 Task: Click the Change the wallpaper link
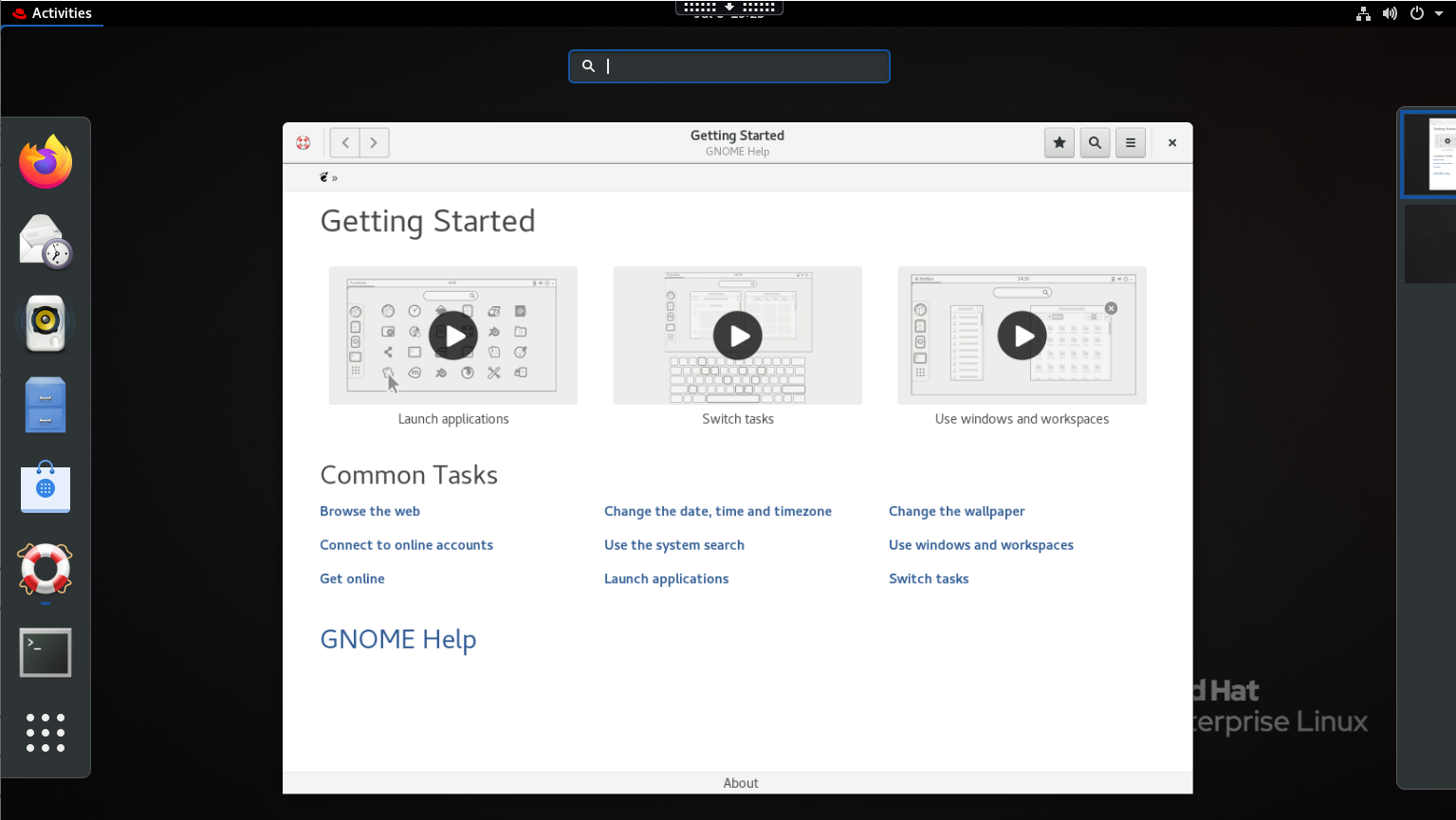(x=956, y=511)
